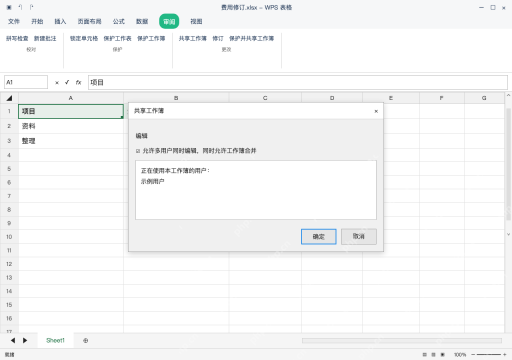The height and width of the screenshot is (360, 512).
Task: Switch to the 视图 ribbon tab
Action: pyautogui.click(x=196, y=21)
